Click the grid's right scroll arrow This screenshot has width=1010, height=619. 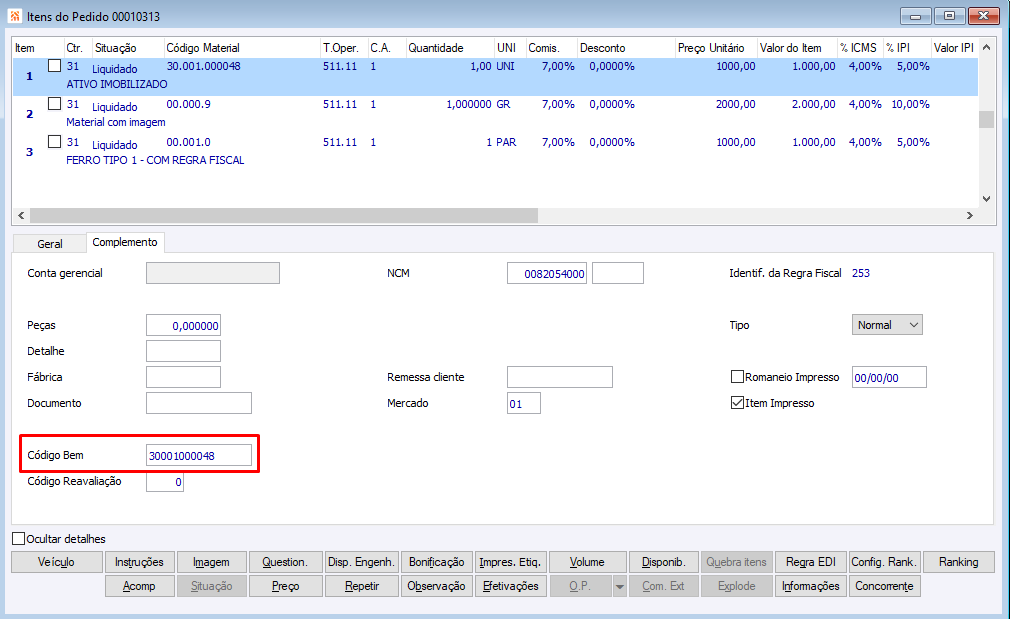point(970,215)
